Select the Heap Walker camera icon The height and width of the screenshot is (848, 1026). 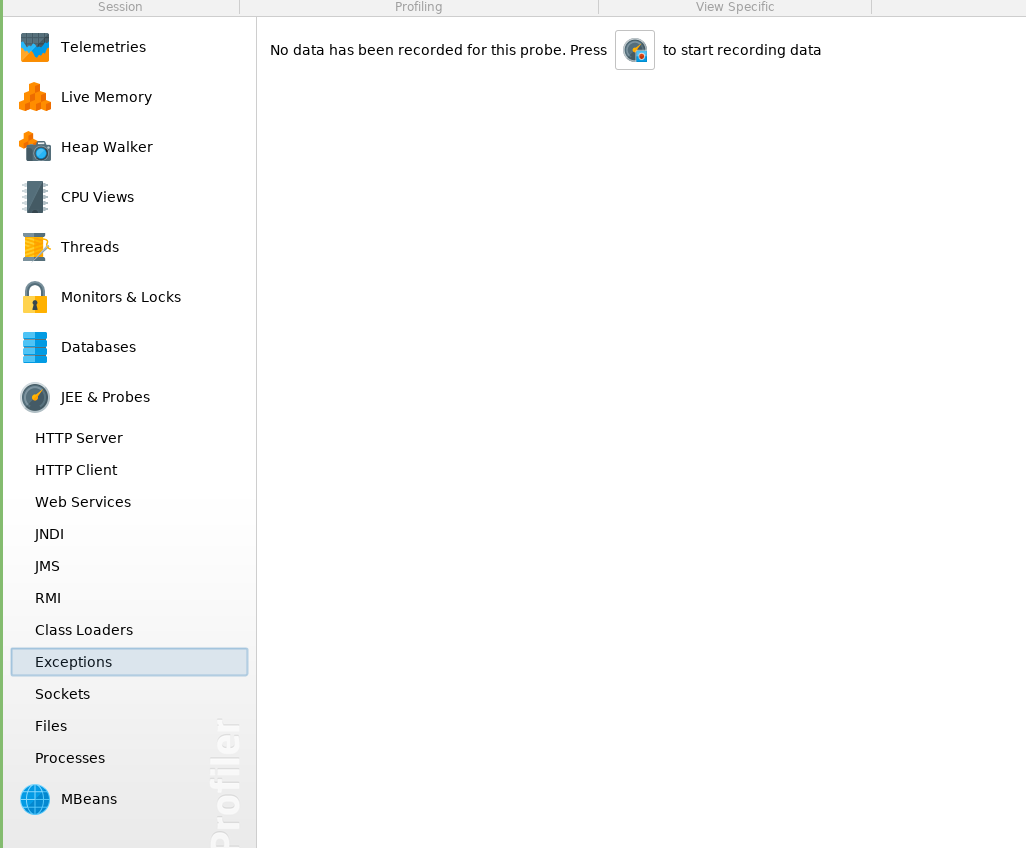click(35, 147)
